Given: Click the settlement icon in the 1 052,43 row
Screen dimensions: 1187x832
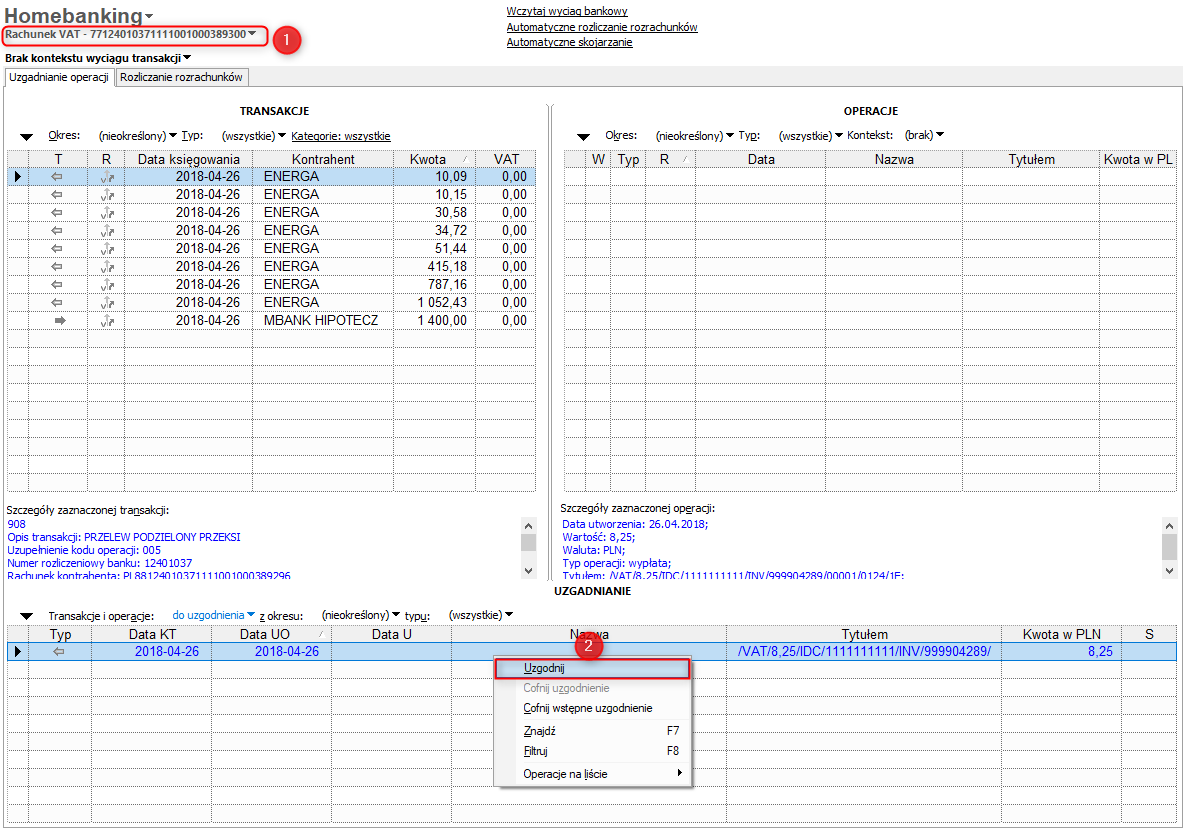Looking at the screenshot, I should (107, 303).
